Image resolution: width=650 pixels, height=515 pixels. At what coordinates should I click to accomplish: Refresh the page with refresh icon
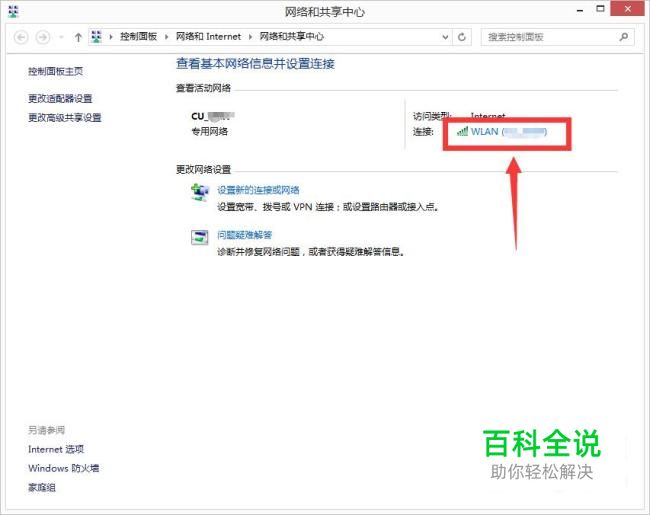coord(461,37)
